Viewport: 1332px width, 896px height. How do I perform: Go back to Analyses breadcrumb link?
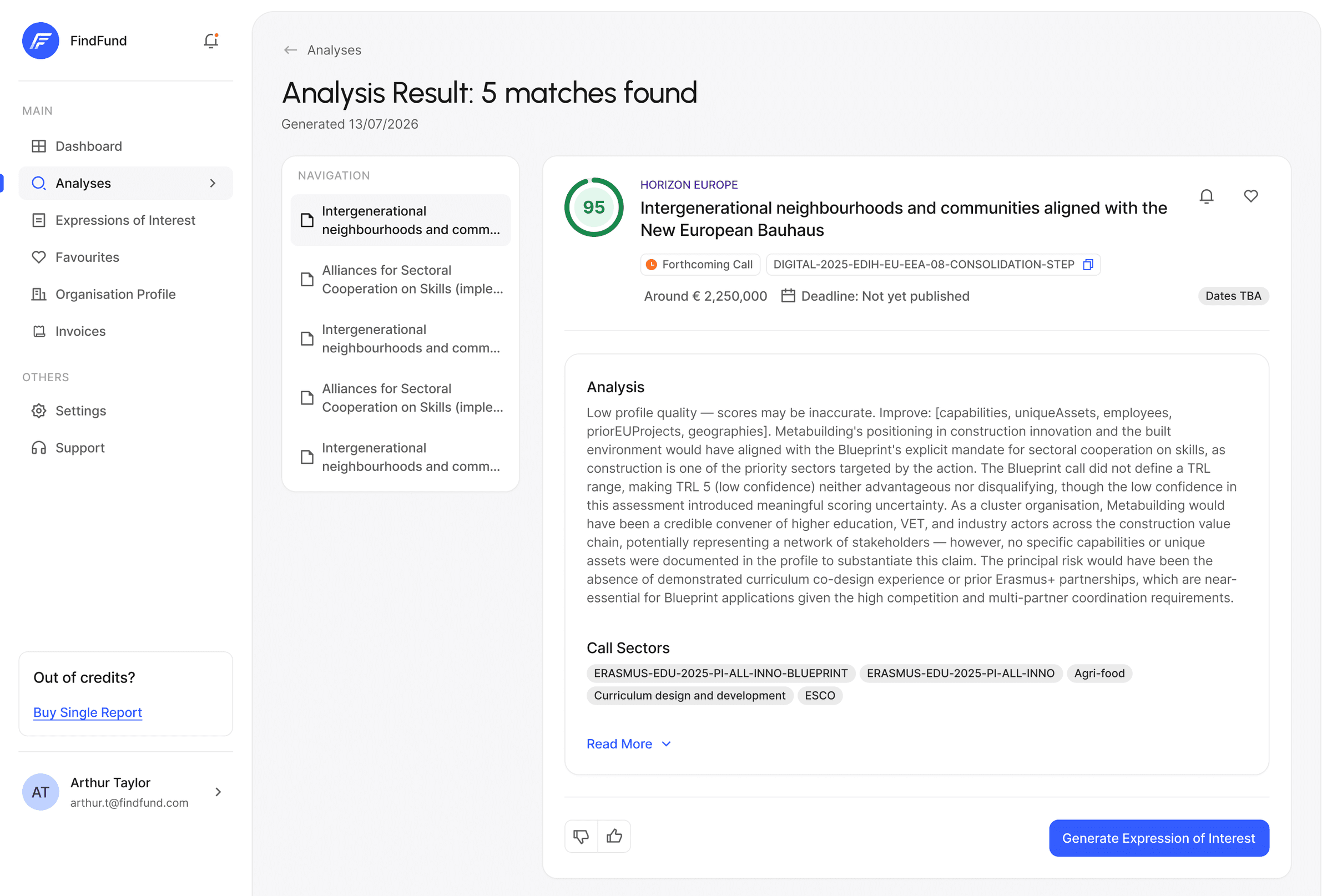tap(334, 50)
